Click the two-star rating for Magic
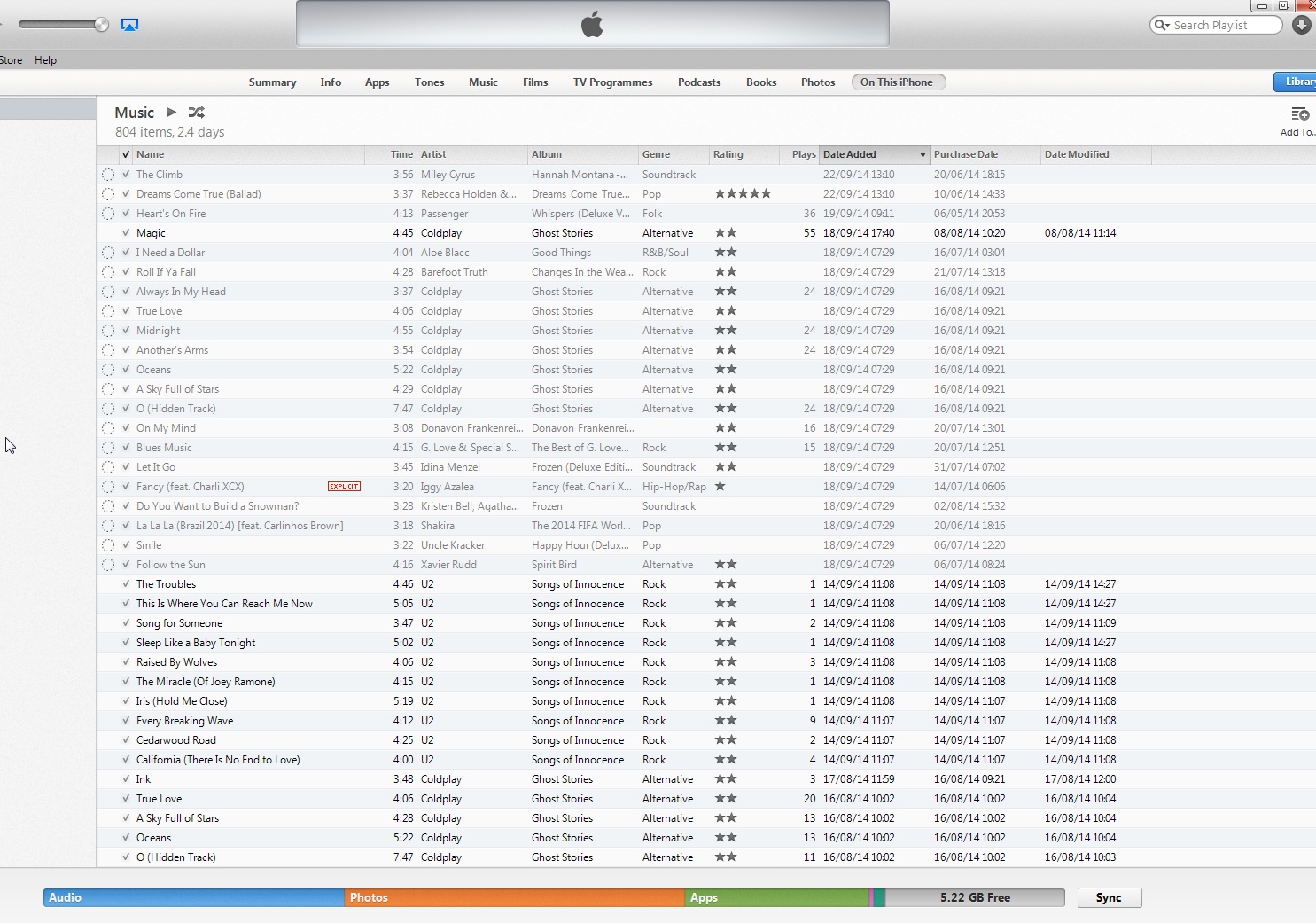 tap(726, 232)
